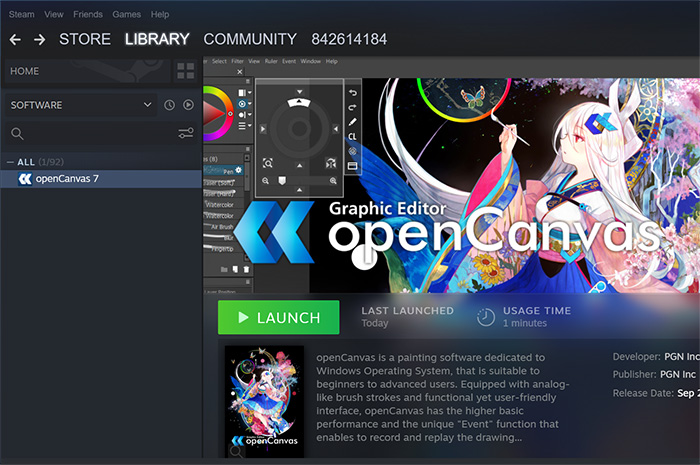
Task: Open the Friends menu
Action: [88, 14]
